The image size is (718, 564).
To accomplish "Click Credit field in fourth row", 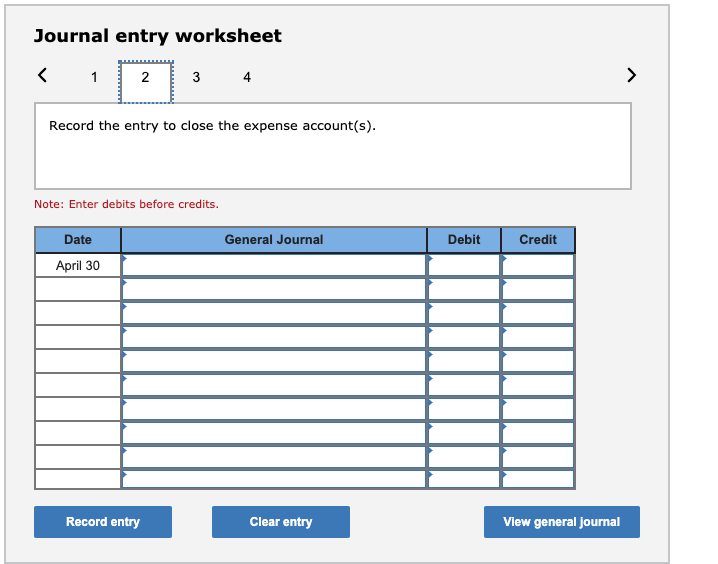I will click(538, 337).
